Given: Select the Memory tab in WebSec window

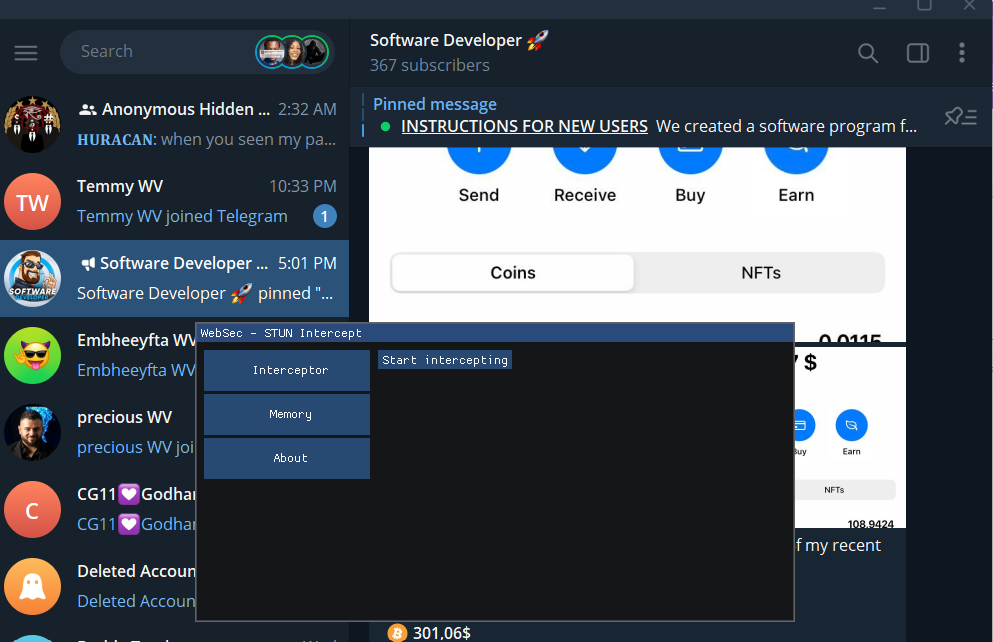Looking at the screenshot, I should 287,414.
